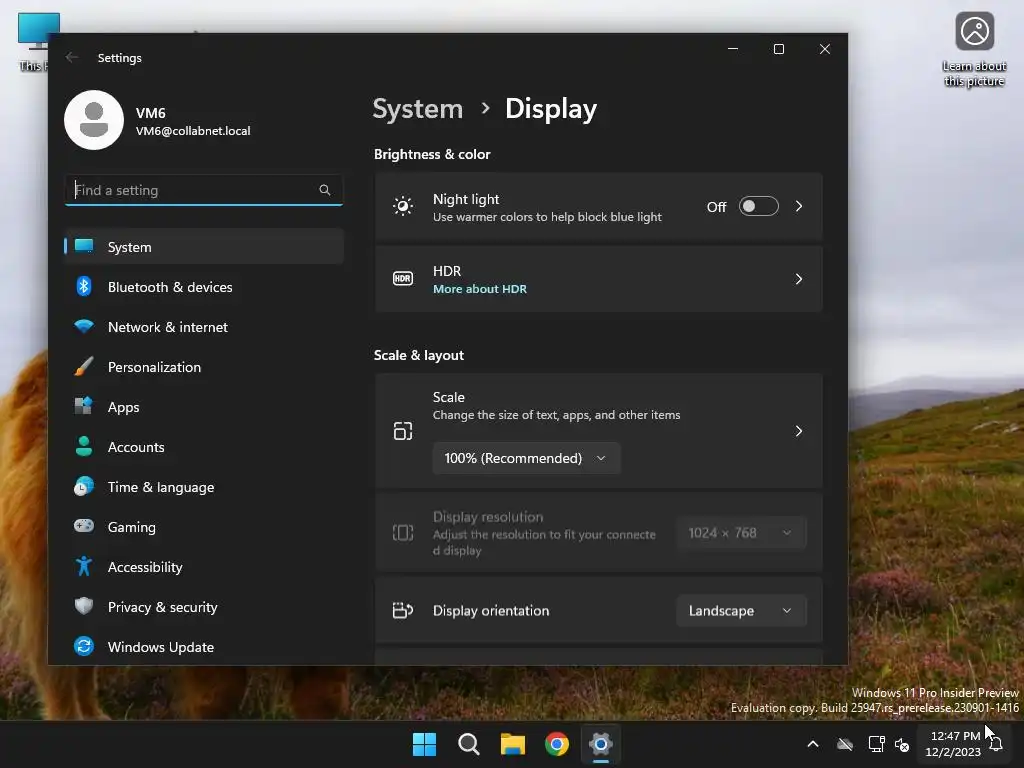Click the Windows Update sync icon
The height and width of the screenshot is (768, 1024).
click(84, 646)
